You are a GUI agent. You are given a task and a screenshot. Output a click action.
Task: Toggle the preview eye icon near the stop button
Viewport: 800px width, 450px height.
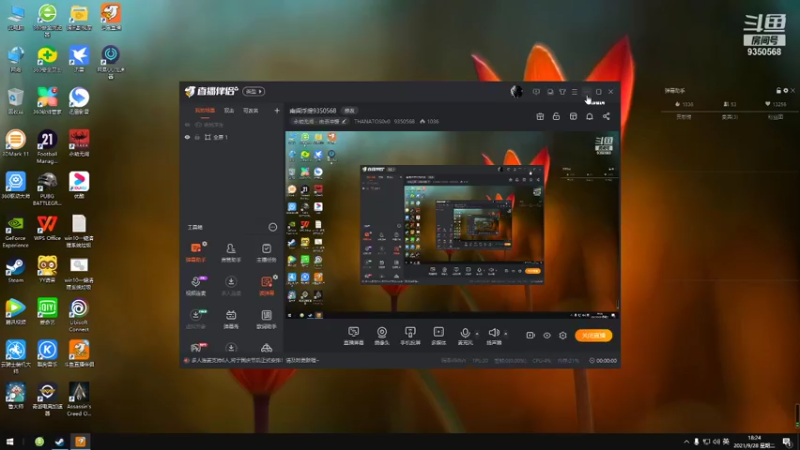[546, 336]
